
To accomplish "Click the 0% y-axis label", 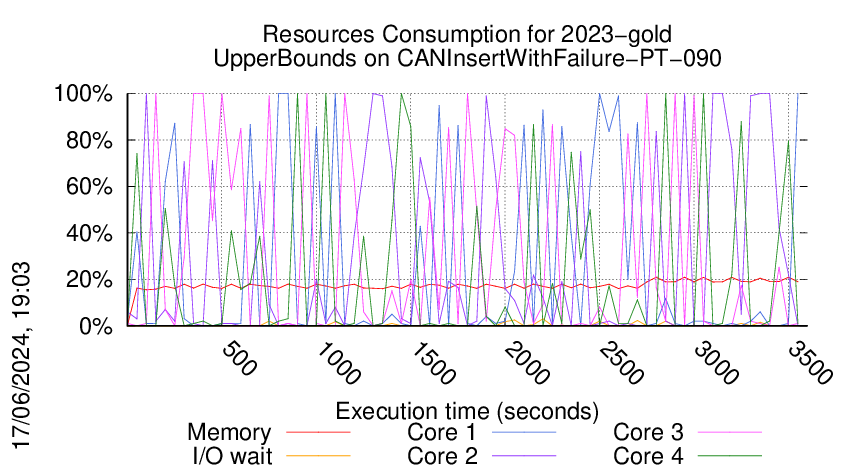I will tap(96, 326).
